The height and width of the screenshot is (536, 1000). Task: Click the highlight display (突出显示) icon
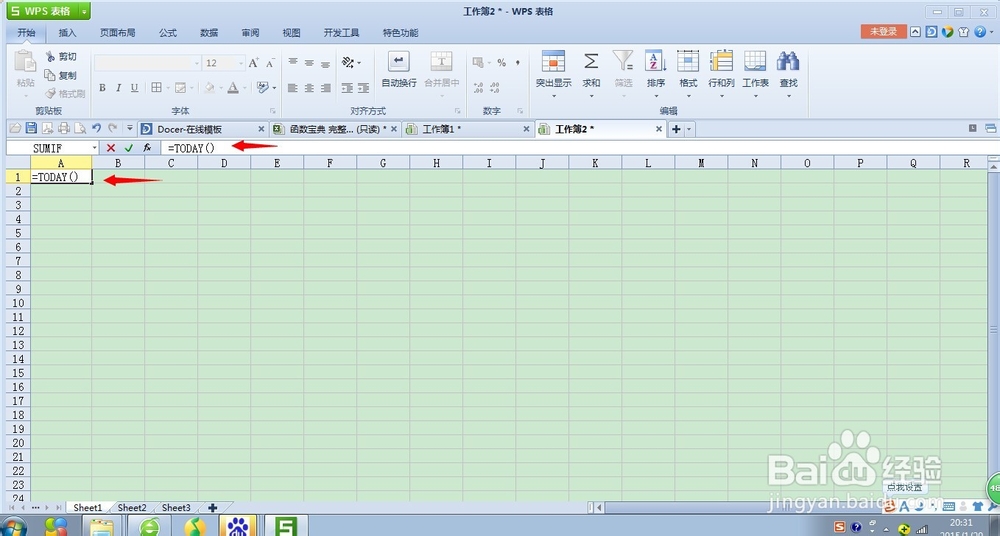point(553,61)
